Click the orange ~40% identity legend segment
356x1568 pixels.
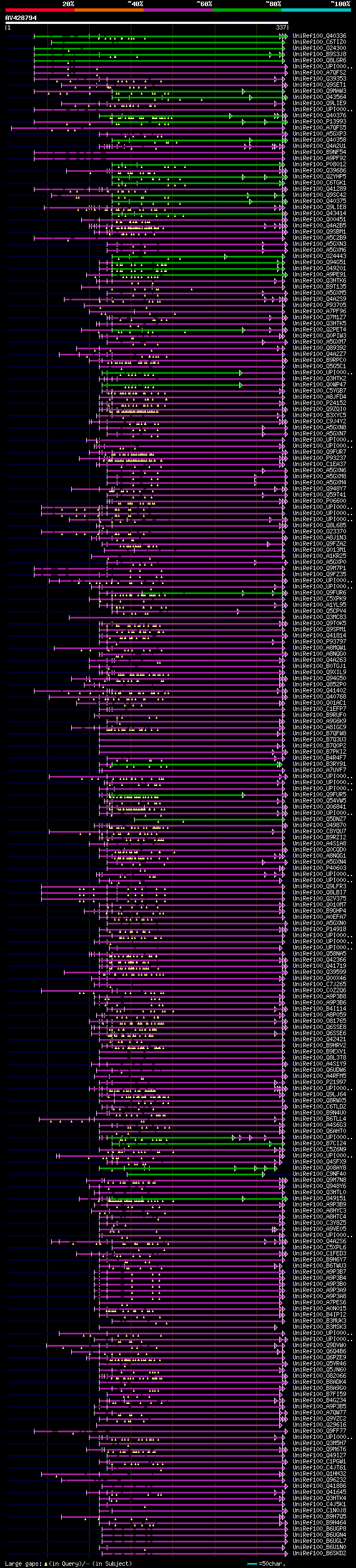(x=109, y=10)
